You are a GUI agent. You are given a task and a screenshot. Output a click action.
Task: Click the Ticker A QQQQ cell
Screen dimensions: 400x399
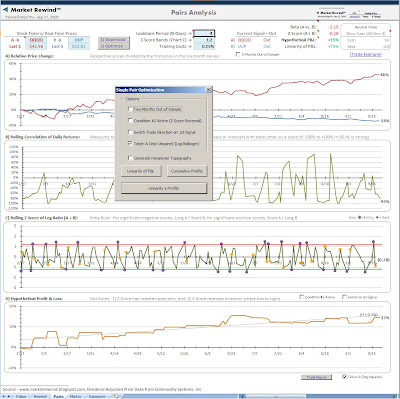tap(36, 40)
